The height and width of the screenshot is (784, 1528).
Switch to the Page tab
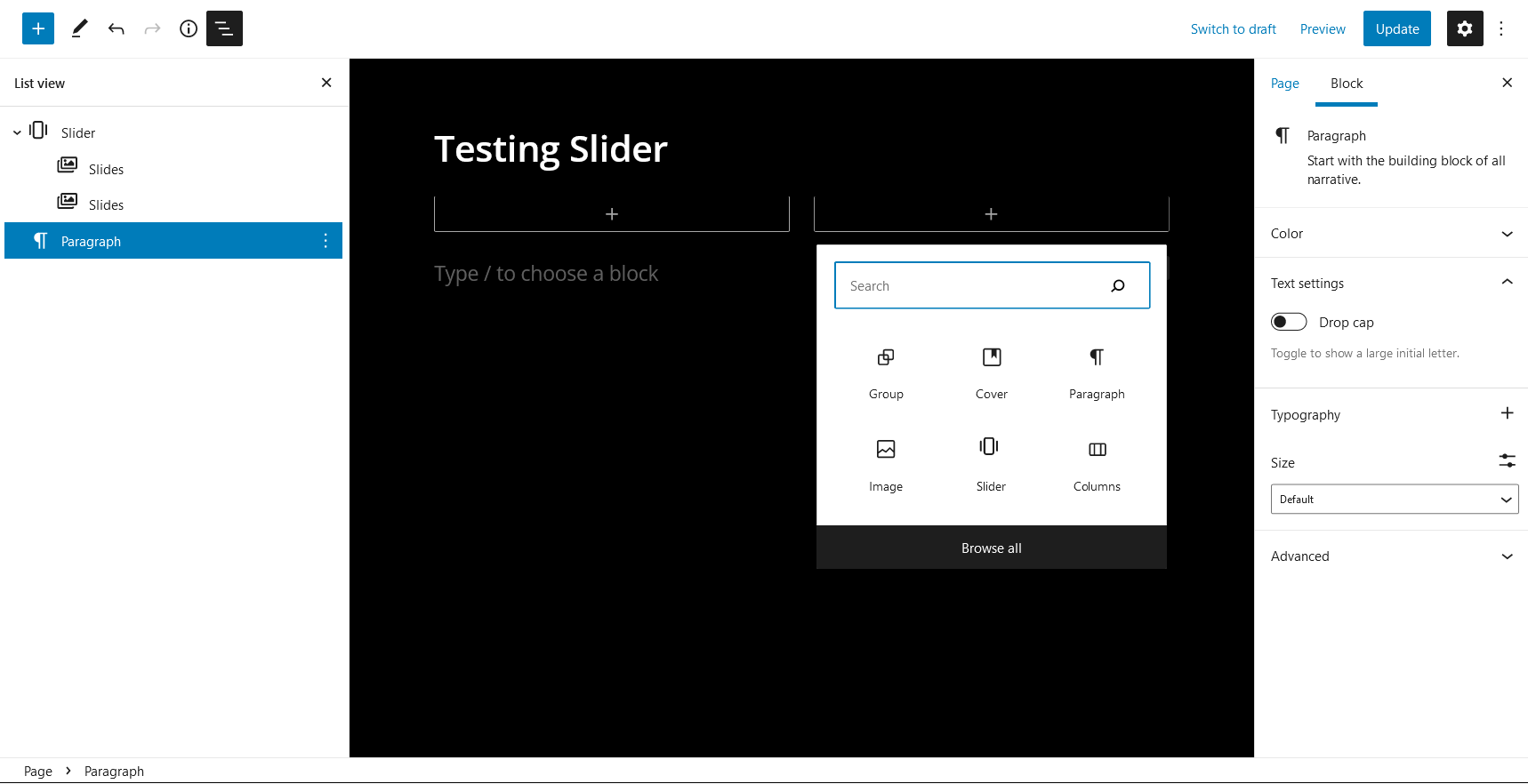pos(1284,84)
